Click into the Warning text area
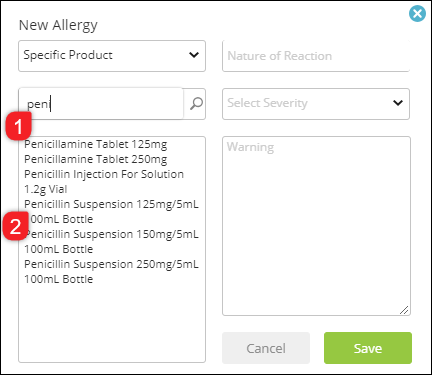The width and height of the screenshot is (432, 375). point(316,226)
